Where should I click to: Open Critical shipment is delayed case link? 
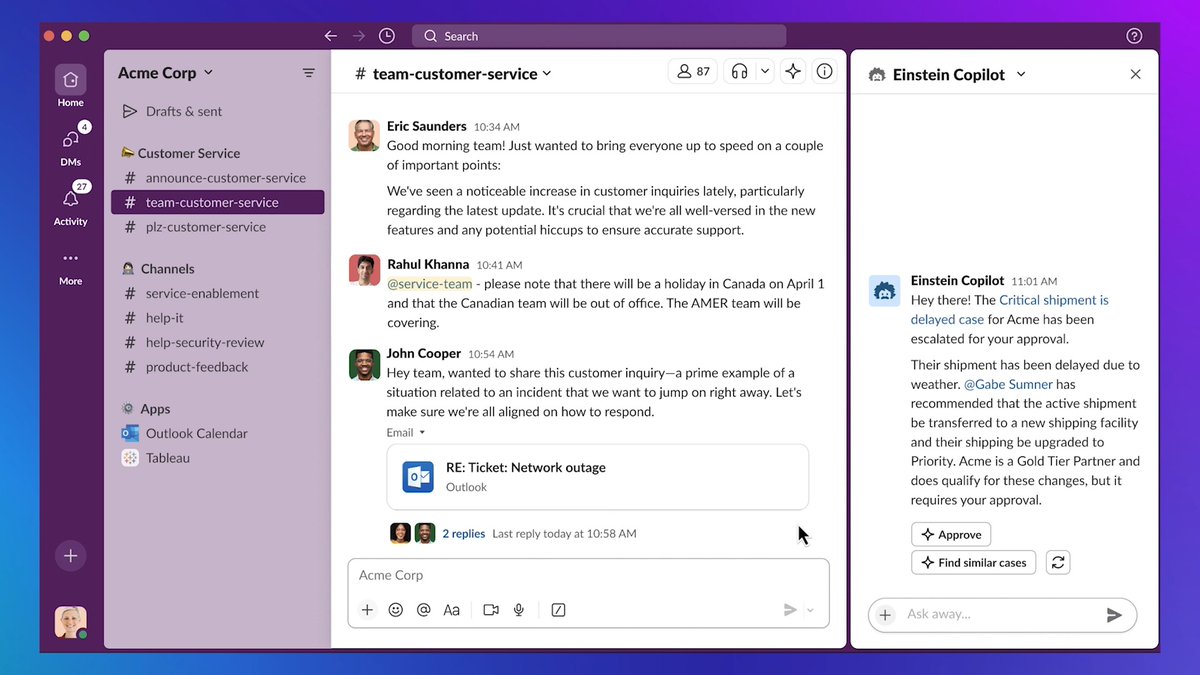click(x=1010, y=310)
